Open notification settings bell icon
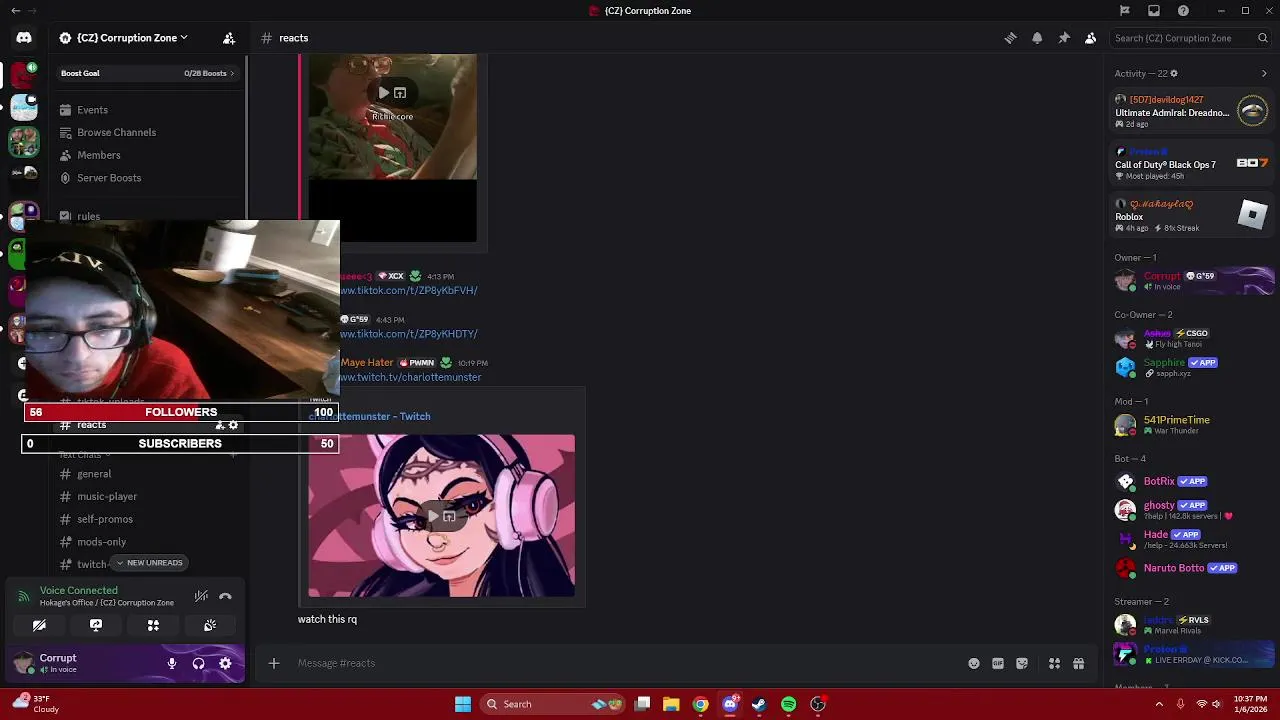Viewport: 1280px width, 720px height. 1037,38
